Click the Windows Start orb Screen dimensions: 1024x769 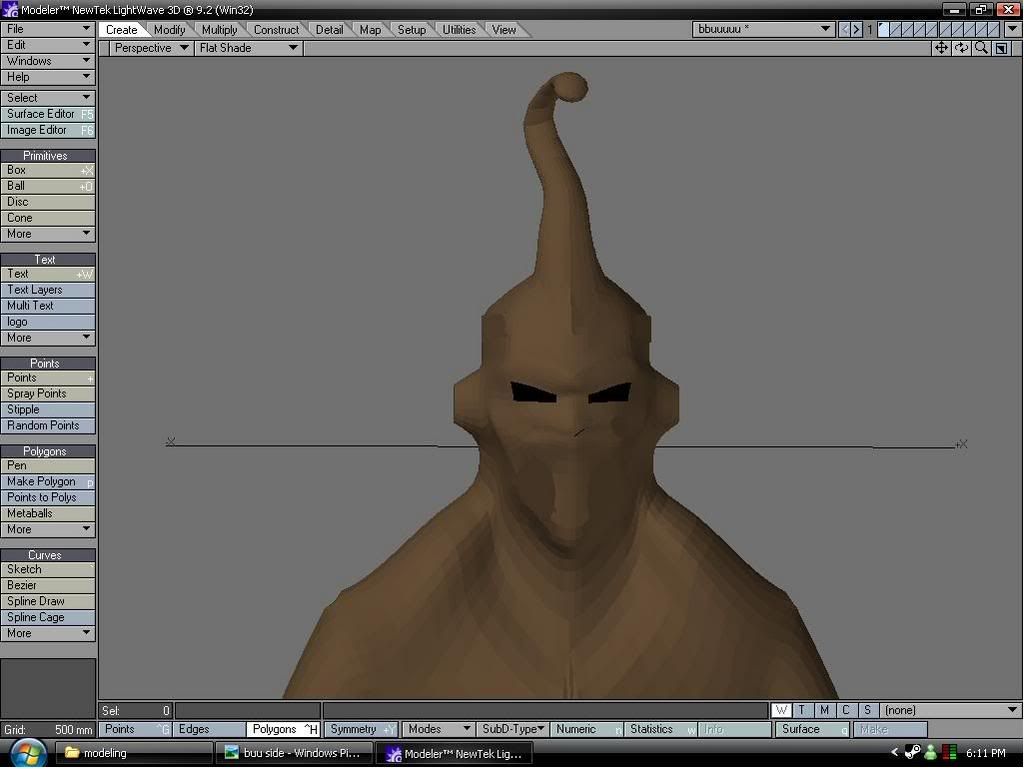pos(29,753)
